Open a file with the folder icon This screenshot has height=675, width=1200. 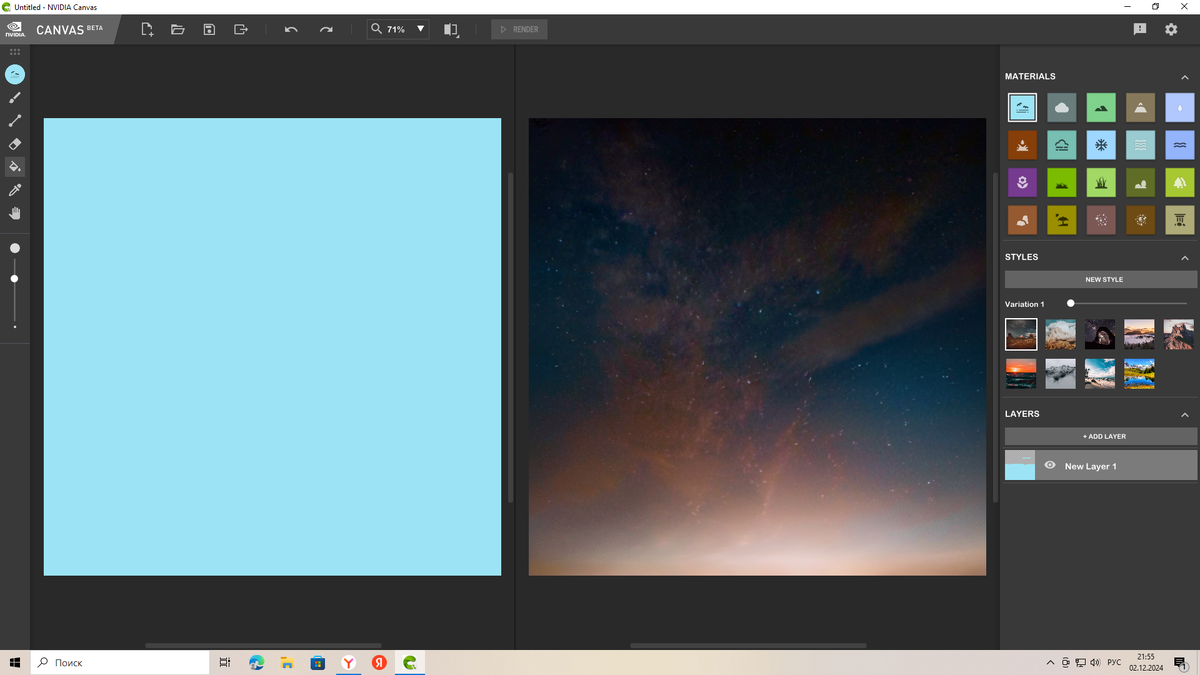pyautogui.click(x=178, y=29)
